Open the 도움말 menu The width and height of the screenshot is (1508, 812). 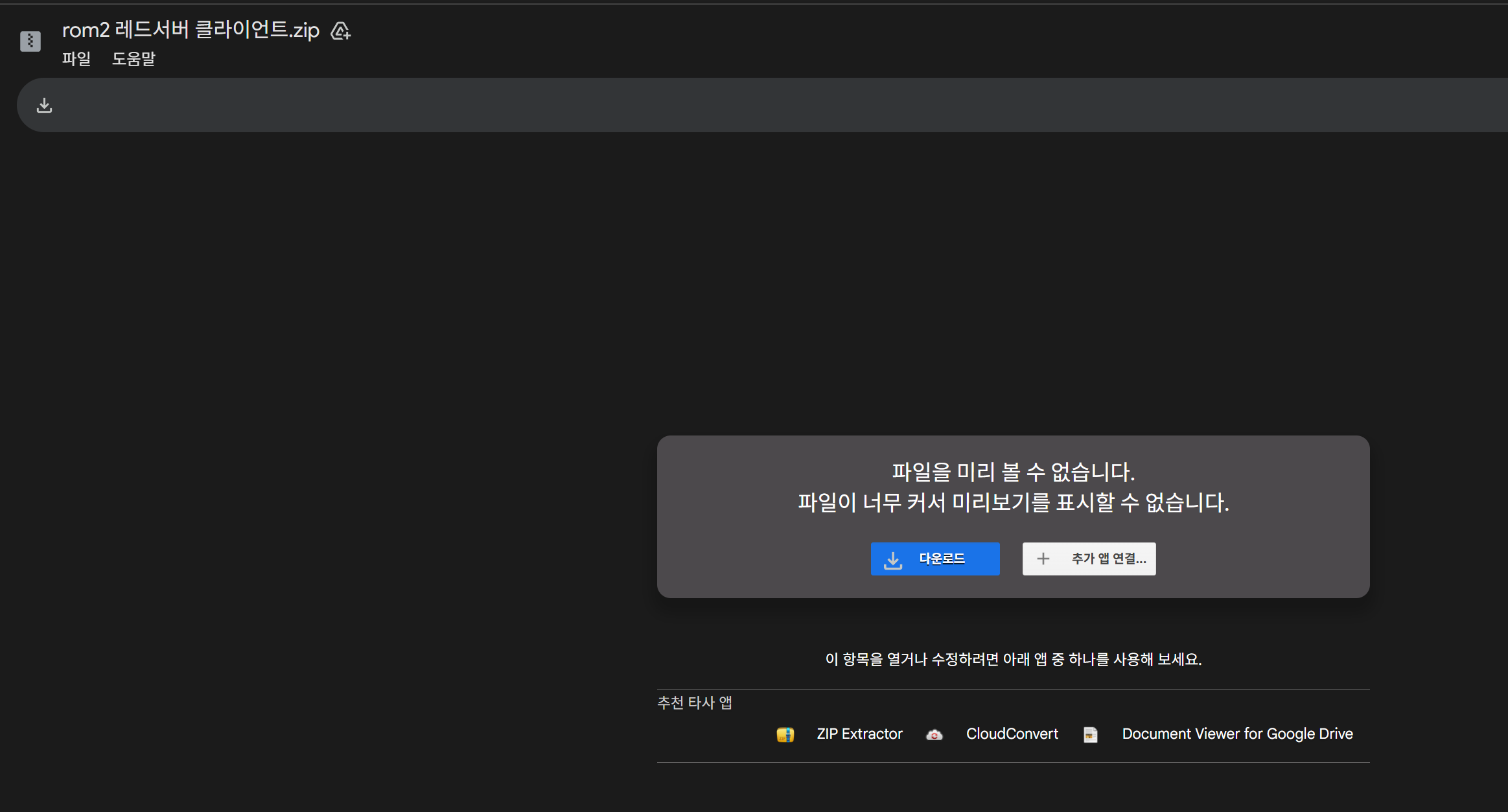pos(134,59)
